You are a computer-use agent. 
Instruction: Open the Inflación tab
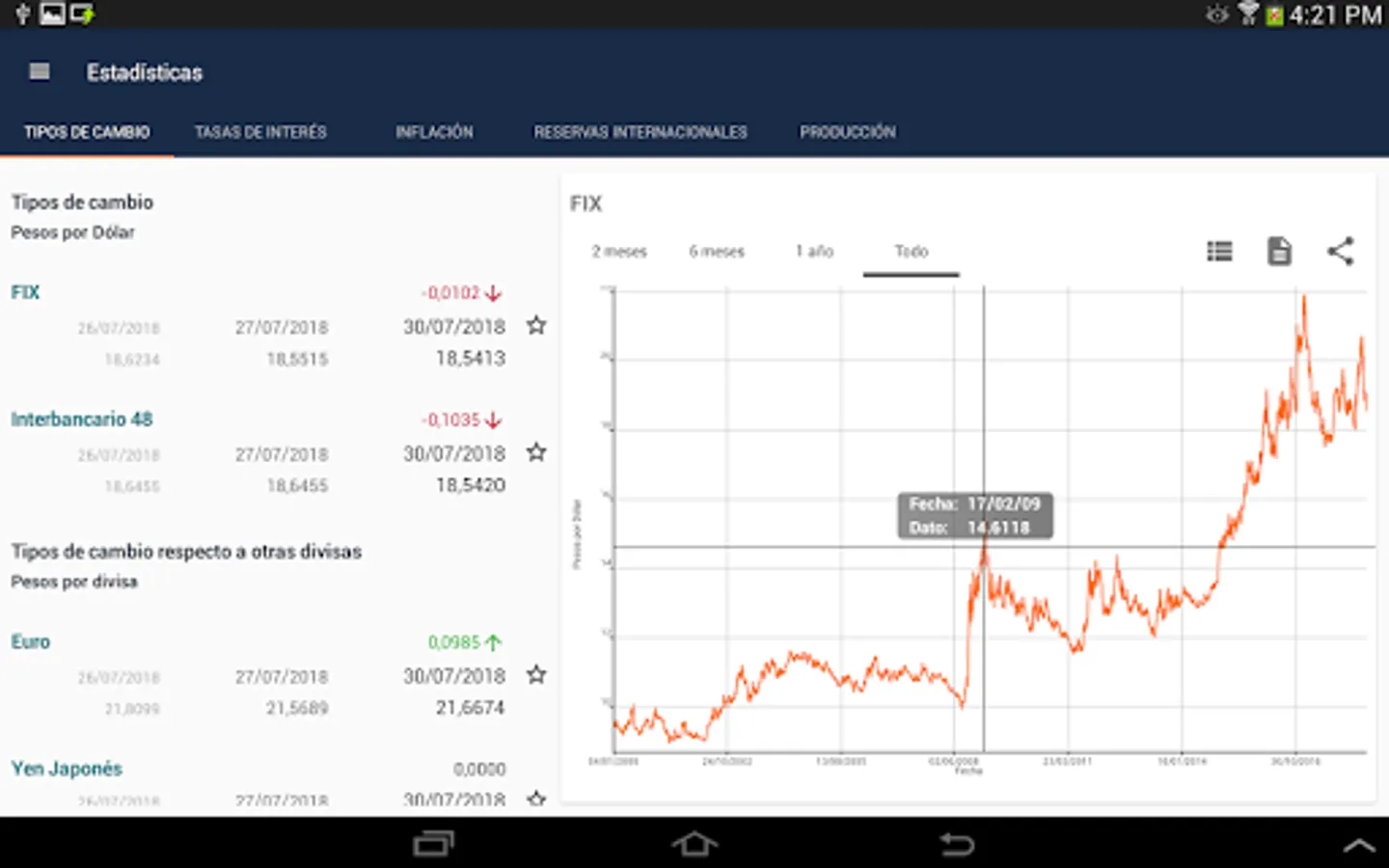coord(434,132)
